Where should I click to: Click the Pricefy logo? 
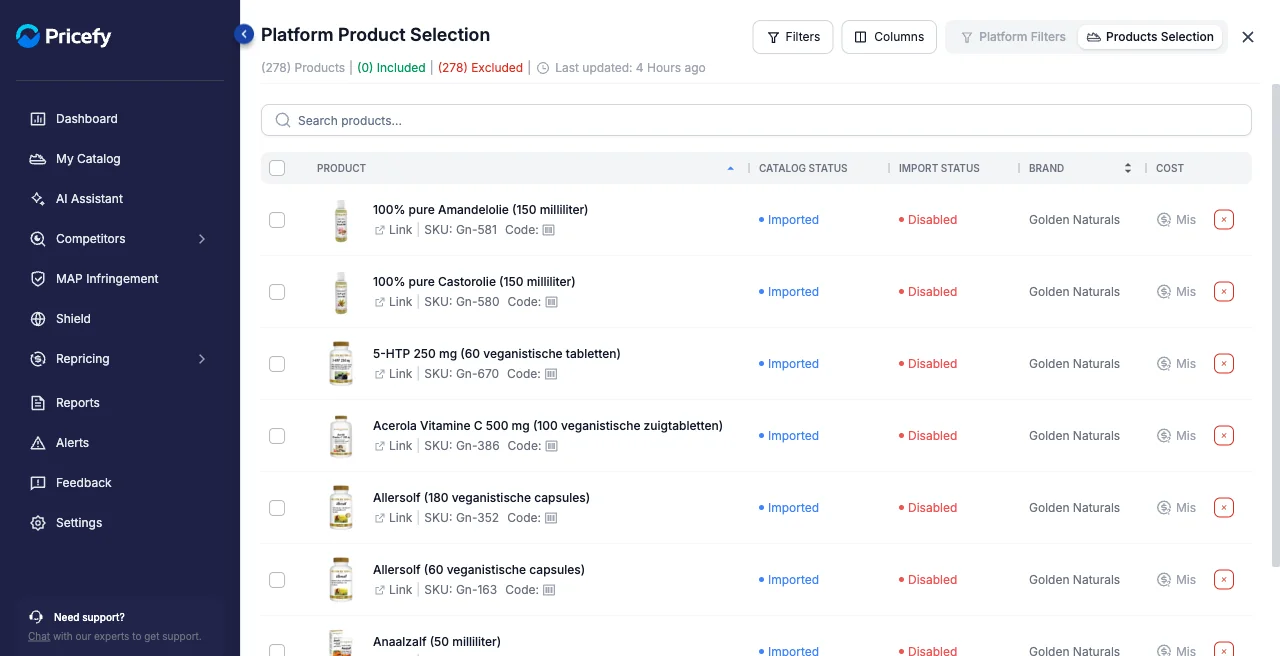(x=64, y=37)
